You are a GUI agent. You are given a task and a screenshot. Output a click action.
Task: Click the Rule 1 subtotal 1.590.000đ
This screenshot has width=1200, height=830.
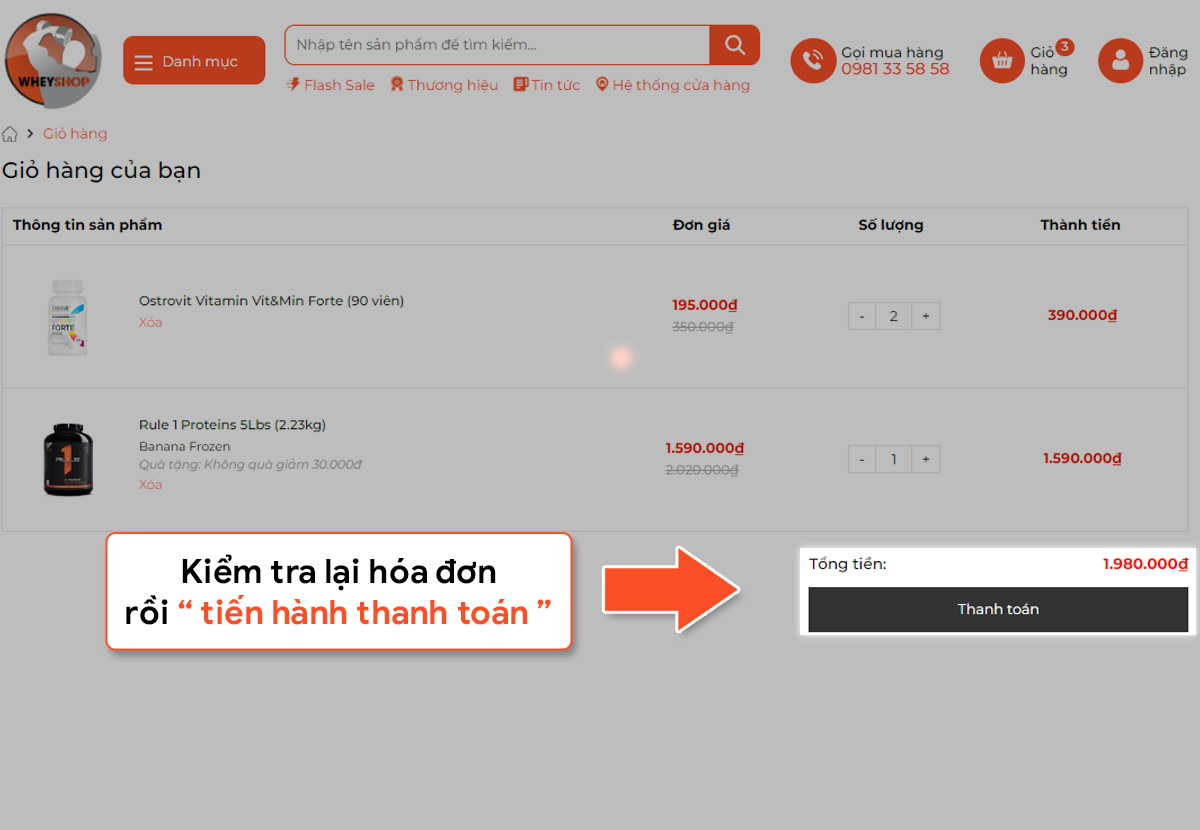pos(1082,458)
